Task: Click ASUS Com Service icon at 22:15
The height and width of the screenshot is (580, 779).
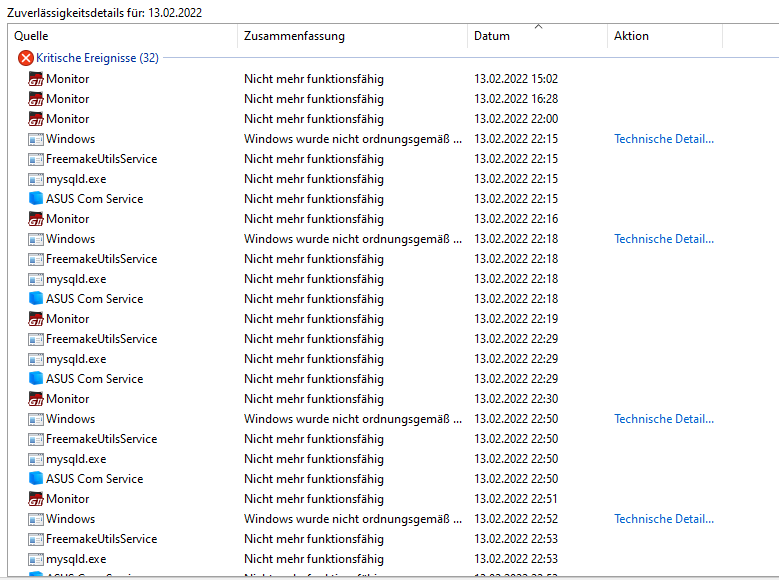Action: pyautogui.click(x=36, y=199)
